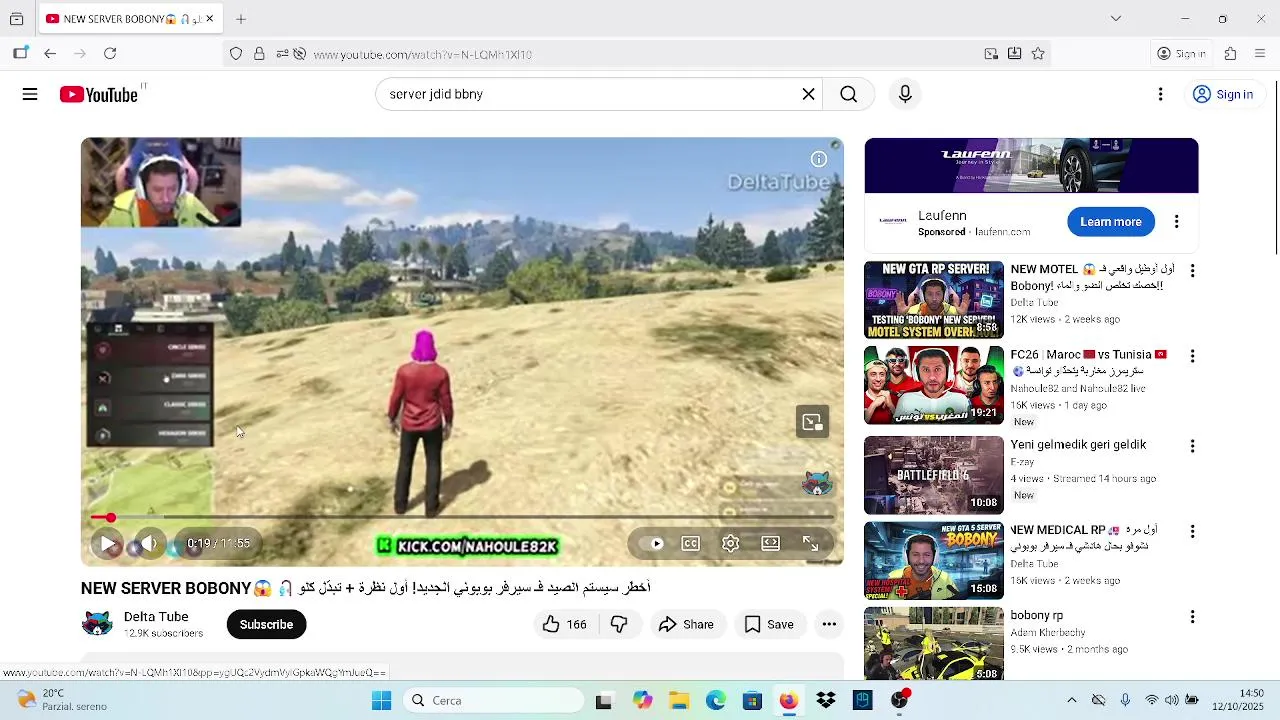Go back to the previous page
This screenshot has height=720, width=1280.
(50, 54)
